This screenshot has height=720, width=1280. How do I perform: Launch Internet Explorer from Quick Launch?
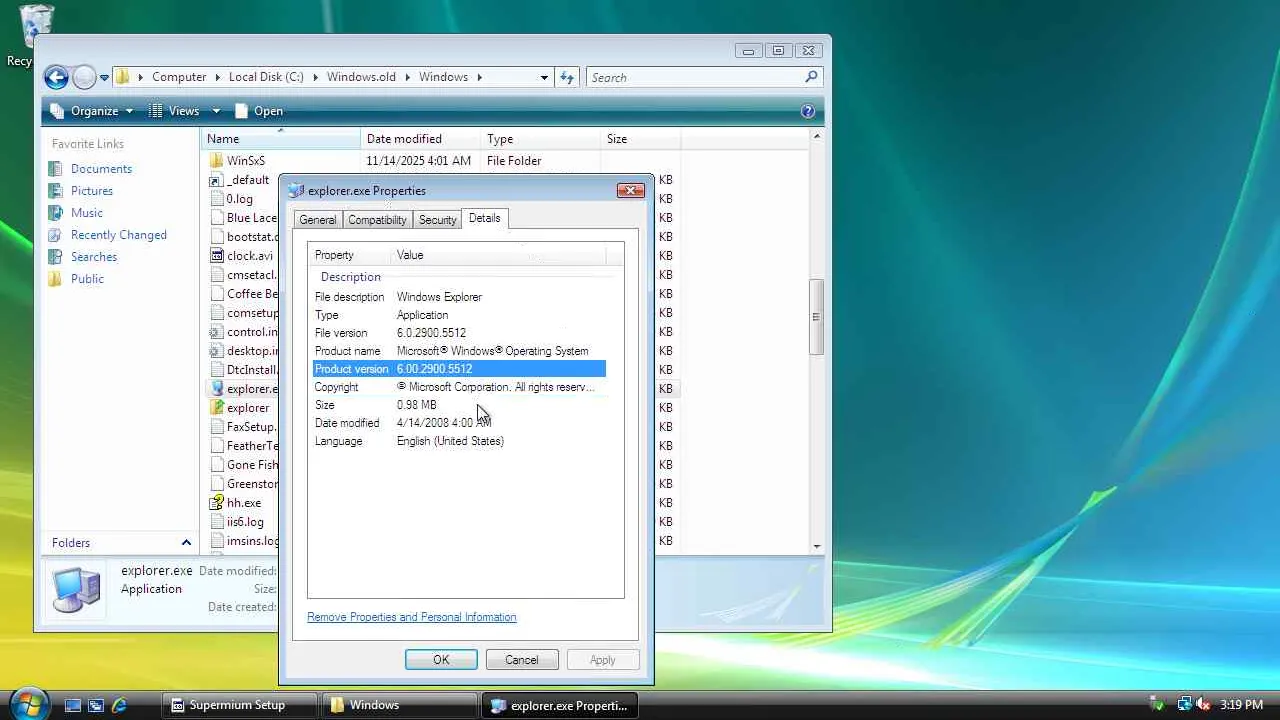[x=119, y=705]
